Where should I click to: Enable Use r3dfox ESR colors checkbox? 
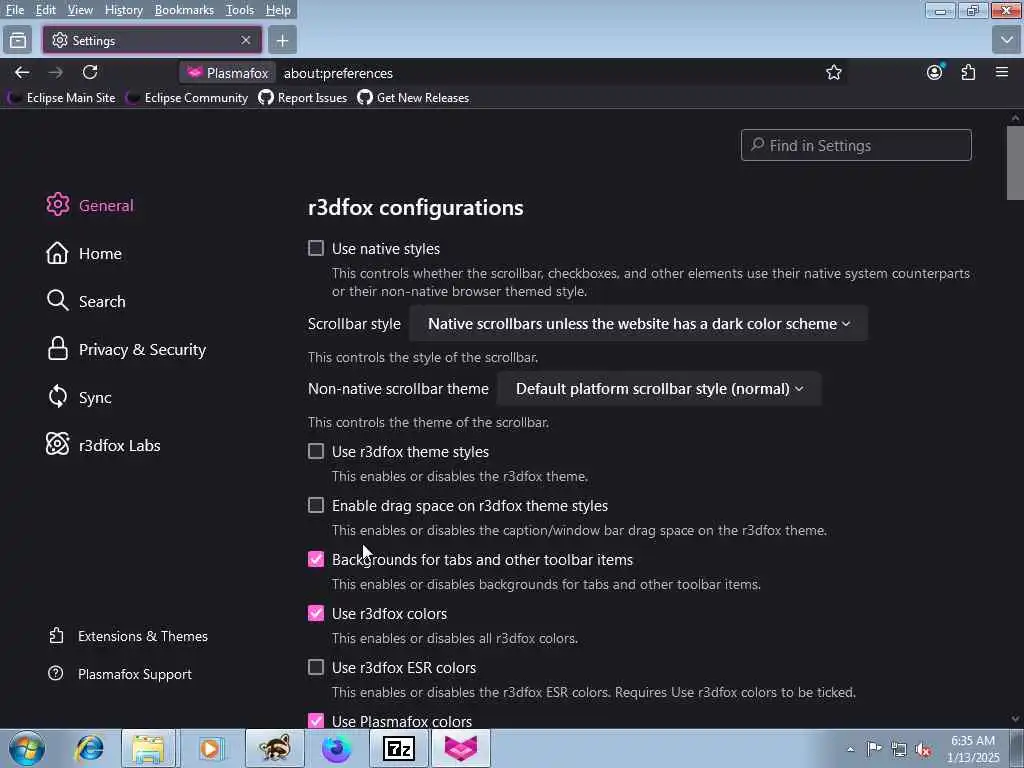point(316,667)
